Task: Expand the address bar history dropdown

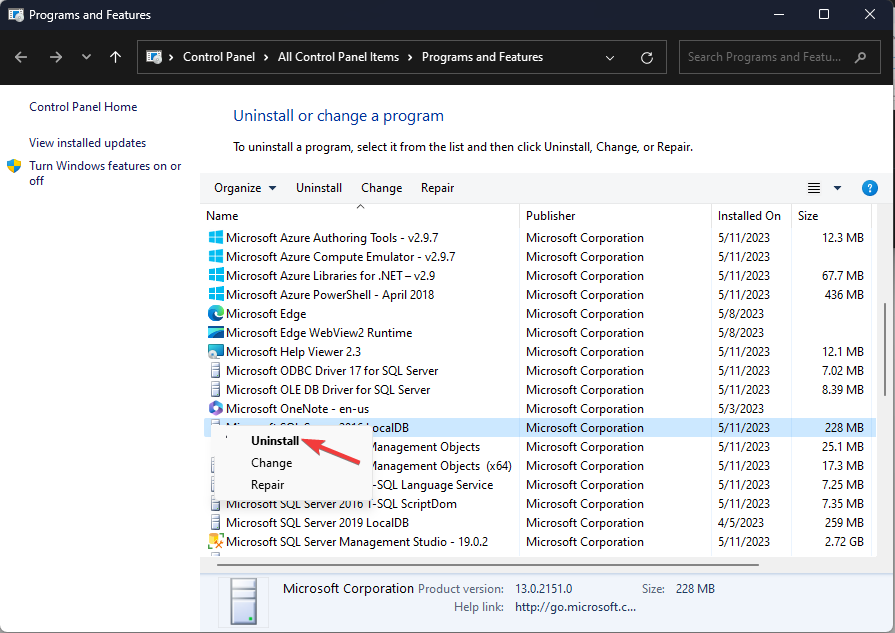Action: pyautogui.click(x=610, y=57)
